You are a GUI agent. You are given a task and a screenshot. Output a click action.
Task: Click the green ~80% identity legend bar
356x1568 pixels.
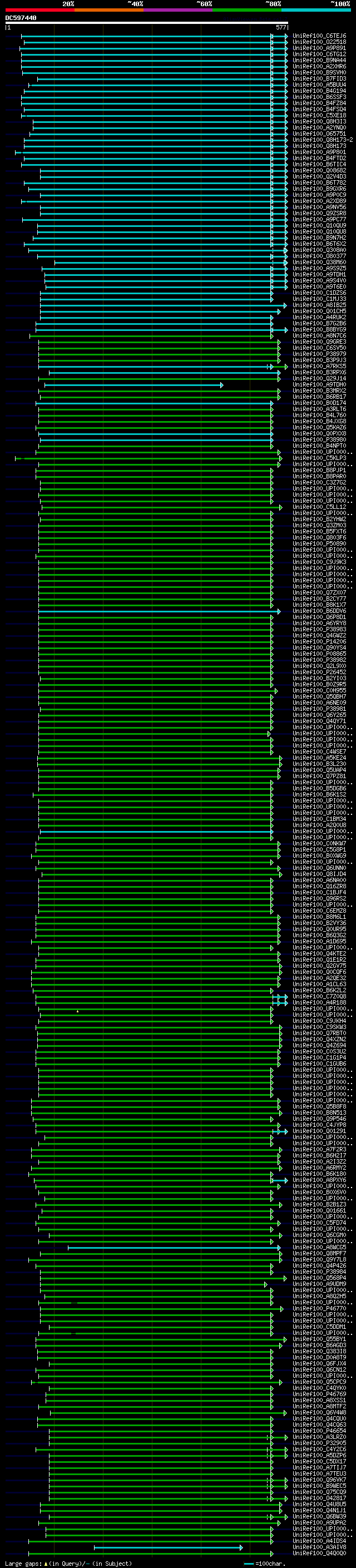click(x=246, y=10)
